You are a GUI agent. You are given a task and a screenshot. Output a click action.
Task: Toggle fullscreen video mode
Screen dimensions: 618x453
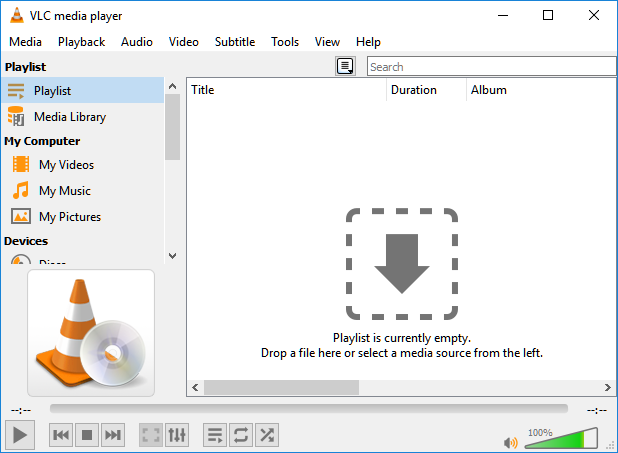pos(151,435)
